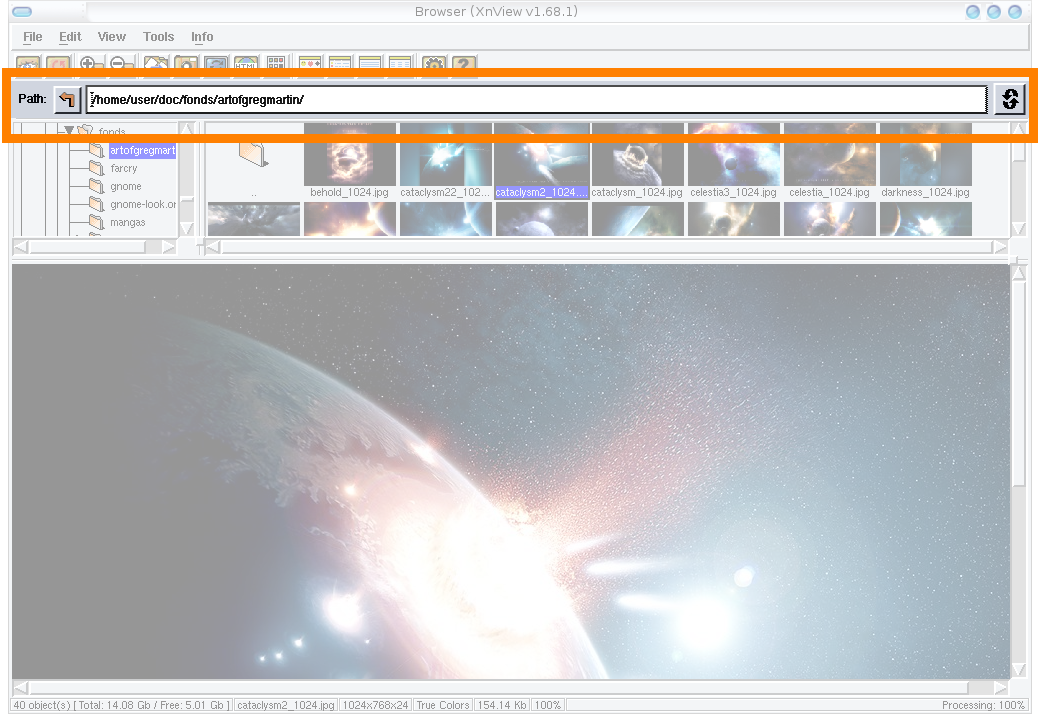Click the HTML web page export icon
1040x714 pixels.
pyautogui.click(x=245, y=64)
